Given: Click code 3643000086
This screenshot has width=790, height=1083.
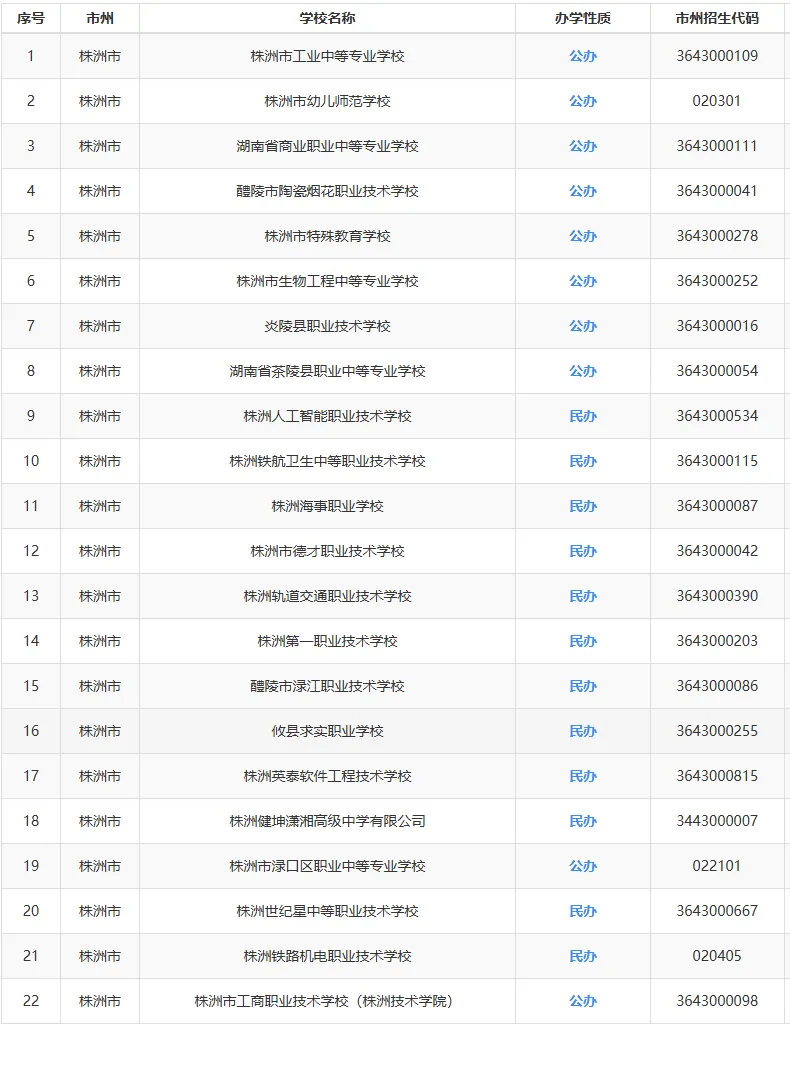Looking at the screenshot, I should click(x=717, y=686).
